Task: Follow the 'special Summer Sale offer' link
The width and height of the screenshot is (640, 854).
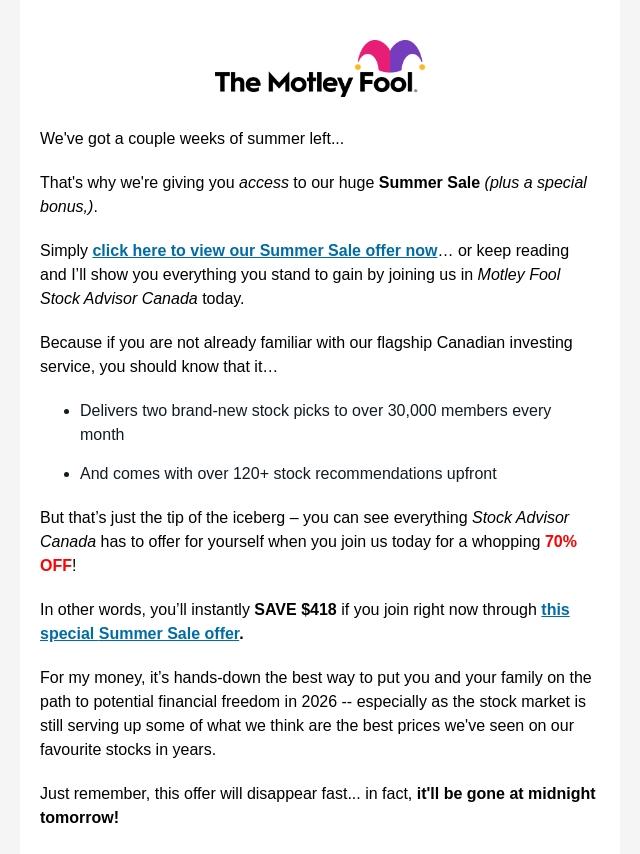Action: click(x=140, y=633)
